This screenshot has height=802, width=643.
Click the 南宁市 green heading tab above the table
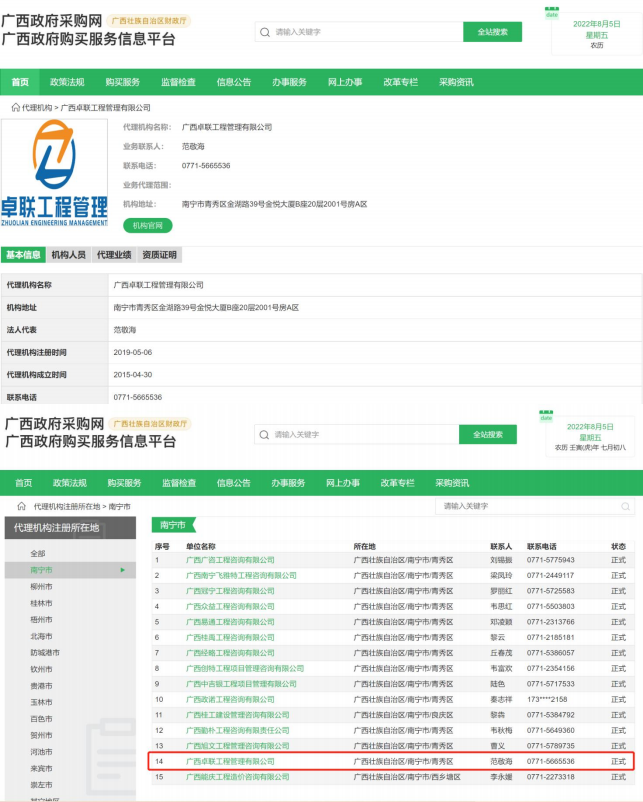pos(173,525)
